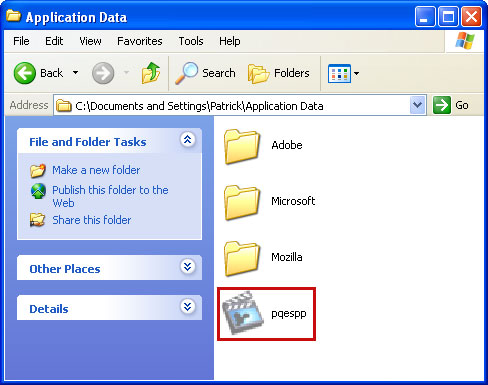The height and width of the screenshot is (385, 488).
Task: Close the Application Data window
Action: [x=471, y=17]
